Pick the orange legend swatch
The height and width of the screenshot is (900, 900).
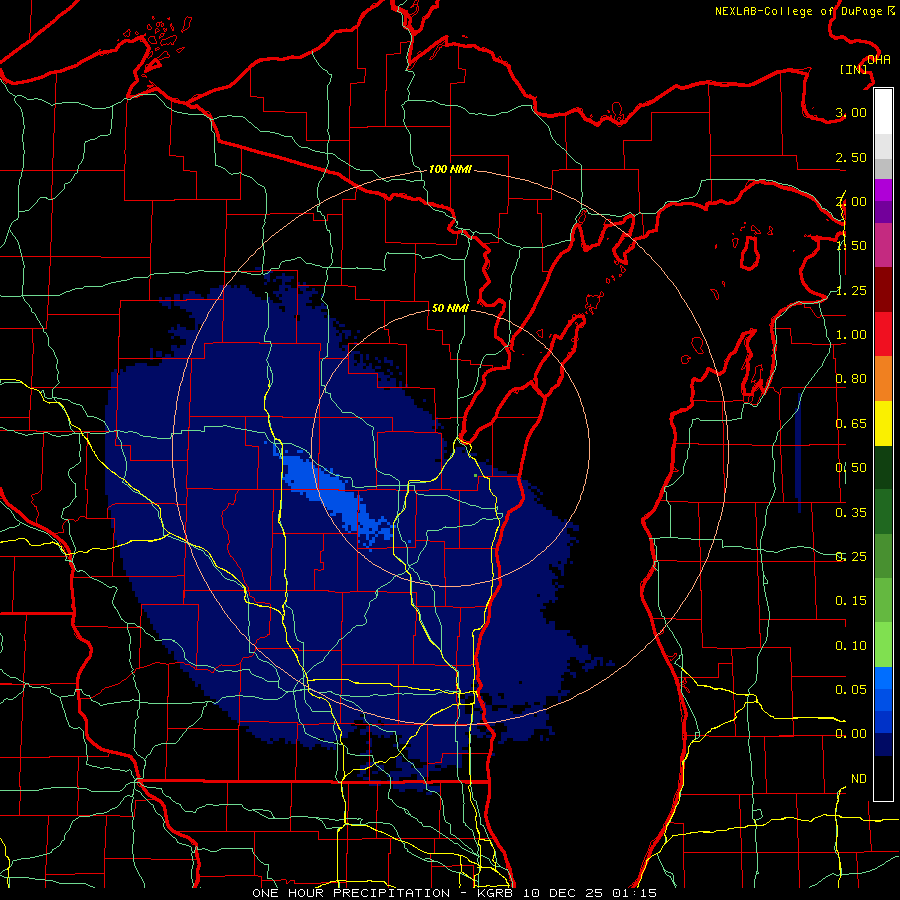(883, 379)
